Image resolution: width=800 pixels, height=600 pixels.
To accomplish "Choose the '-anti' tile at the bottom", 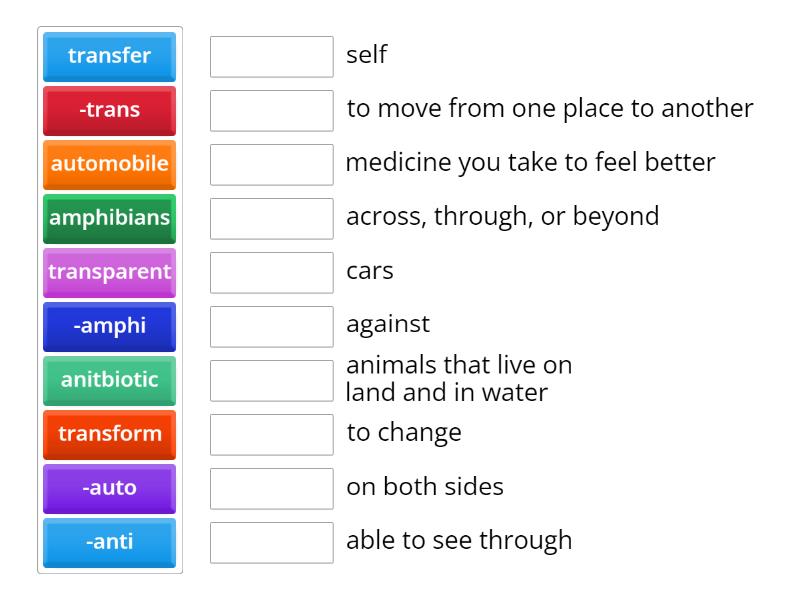I will 109,543.
